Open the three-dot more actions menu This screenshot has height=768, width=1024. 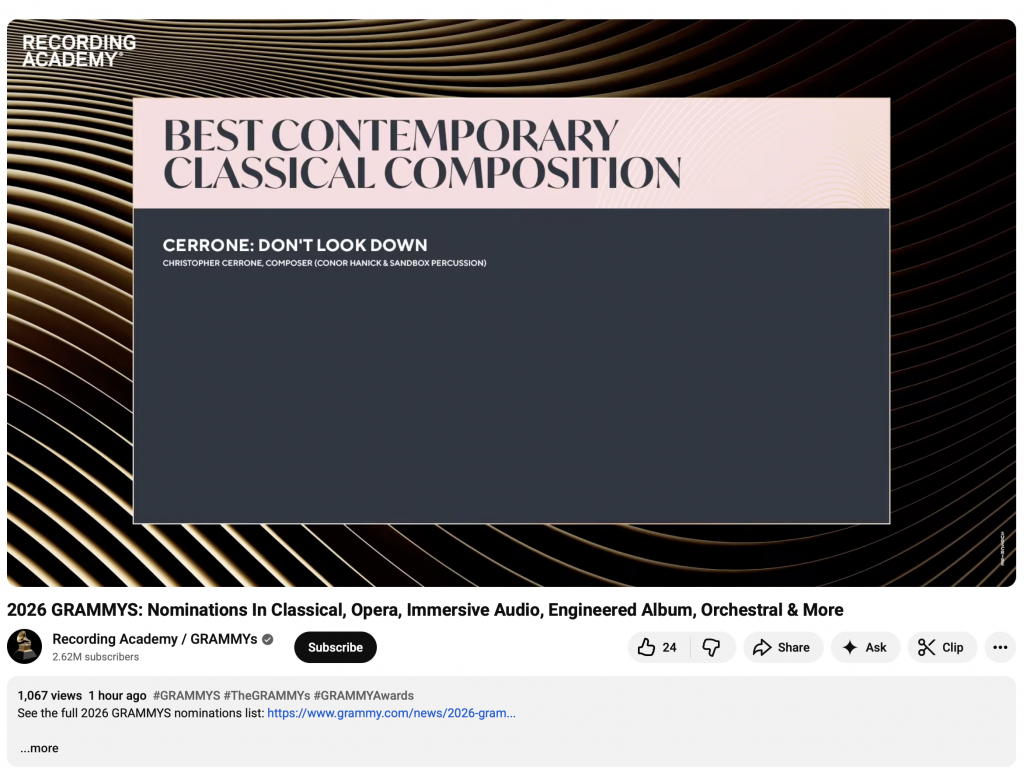pos(1000,647)
